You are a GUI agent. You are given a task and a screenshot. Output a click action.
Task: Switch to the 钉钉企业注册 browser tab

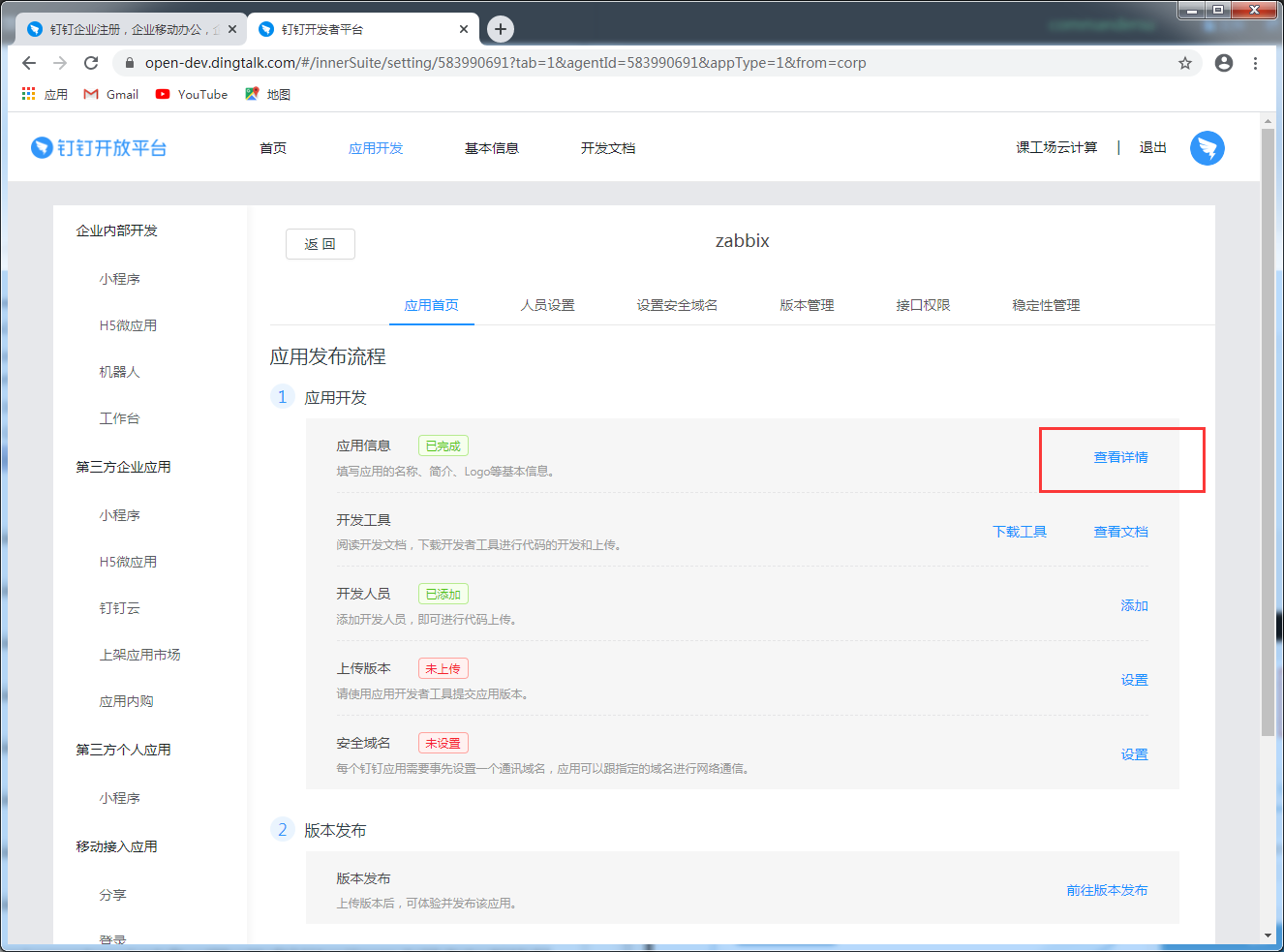pyautogui.click(x=132, y=29)
